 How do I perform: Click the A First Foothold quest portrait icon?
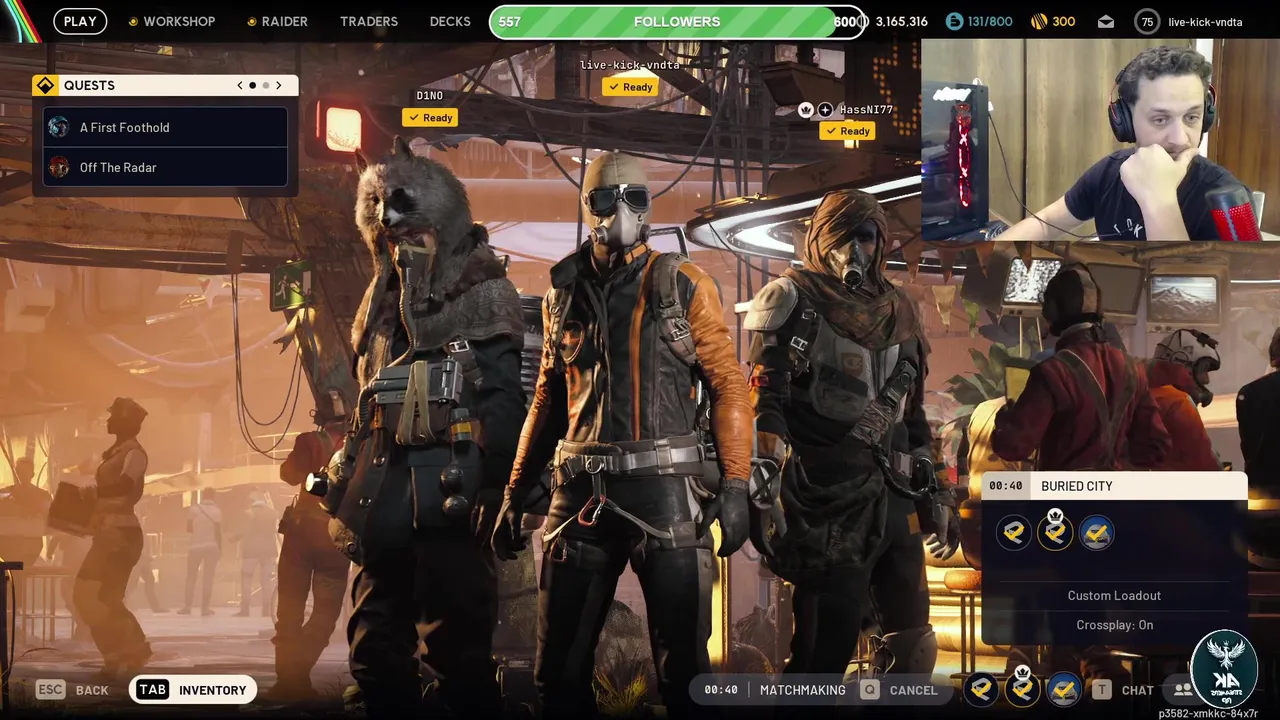[x=59, y=127]
